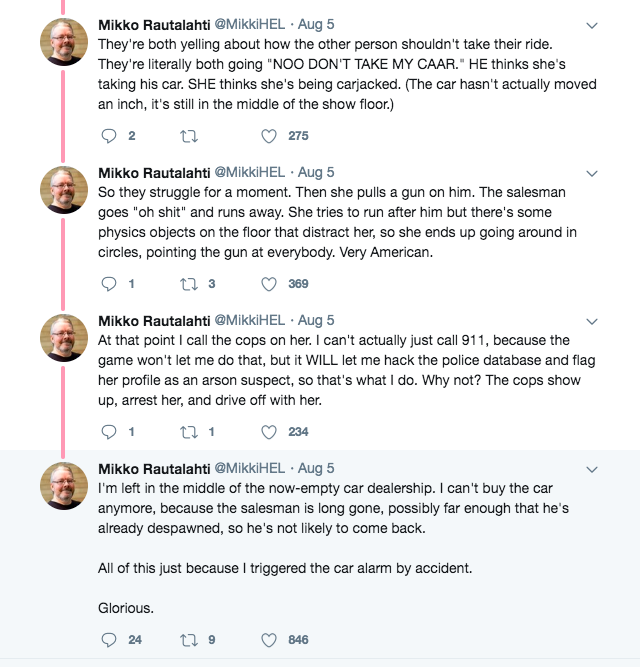
Task: Retweet the arson suspect tweet
Action: coord(187,432)
